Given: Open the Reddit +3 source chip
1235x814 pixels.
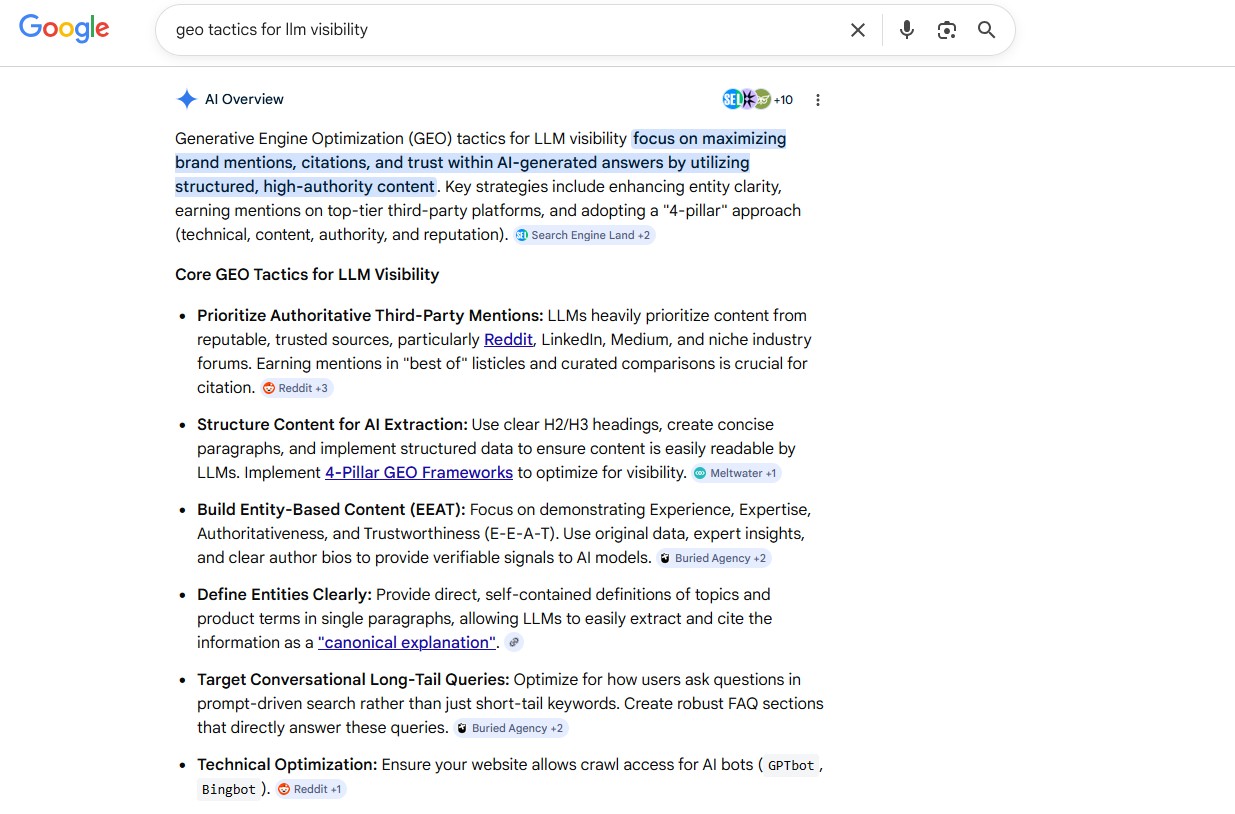Looking at the screenshot, I should pos(296,388).
